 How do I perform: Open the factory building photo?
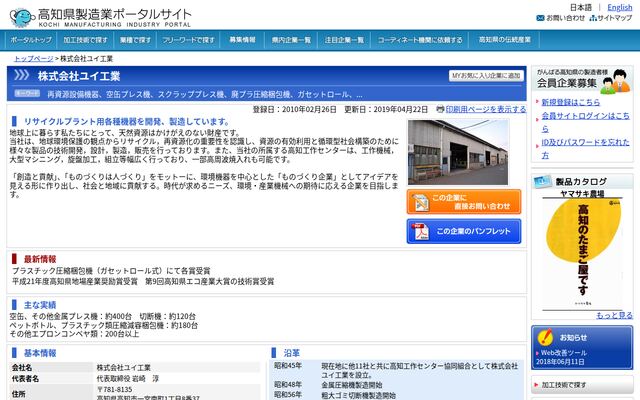tap(458, 152)
